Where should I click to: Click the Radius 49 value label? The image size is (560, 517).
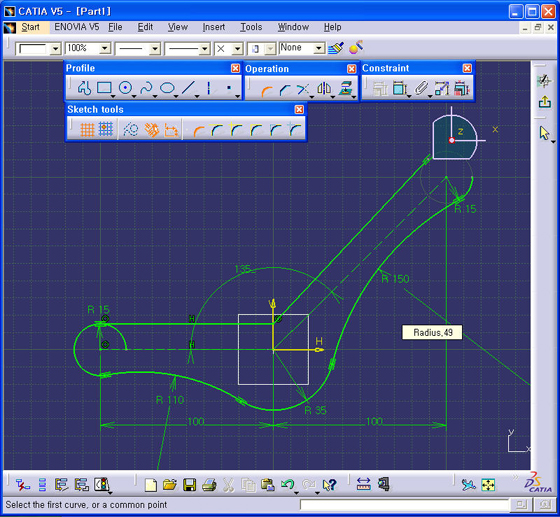432,332
